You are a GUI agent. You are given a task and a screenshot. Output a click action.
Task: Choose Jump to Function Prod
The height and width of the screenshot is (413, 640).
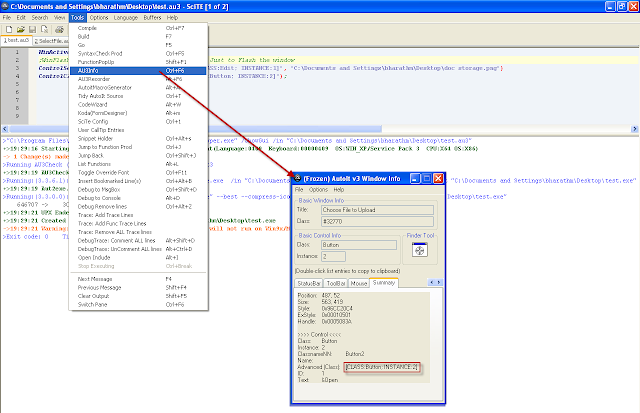(x=138, y=147)
